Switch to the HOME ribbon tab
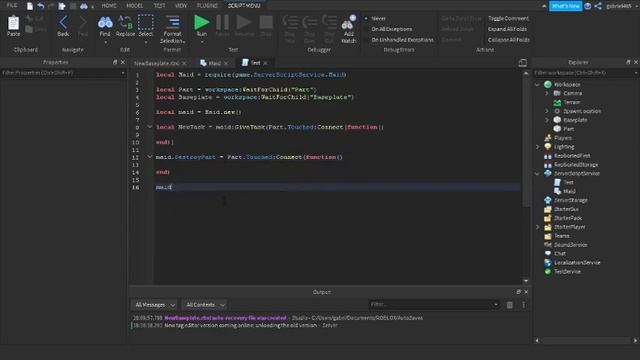 coord(109,6)
